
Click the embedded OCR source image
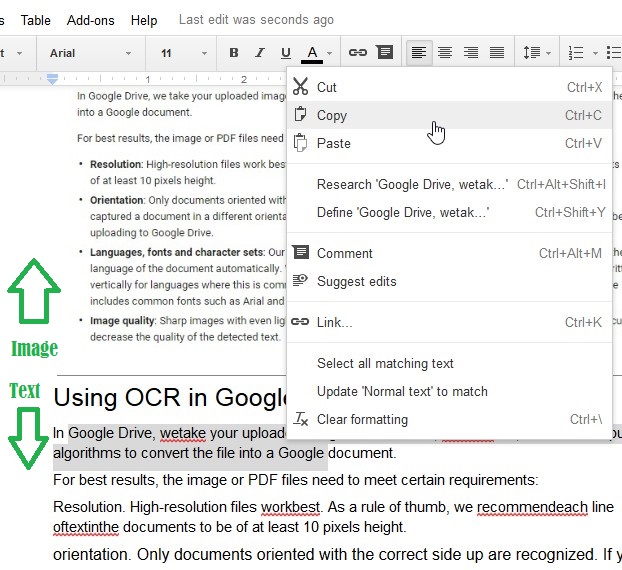click(x=181, y=216)
